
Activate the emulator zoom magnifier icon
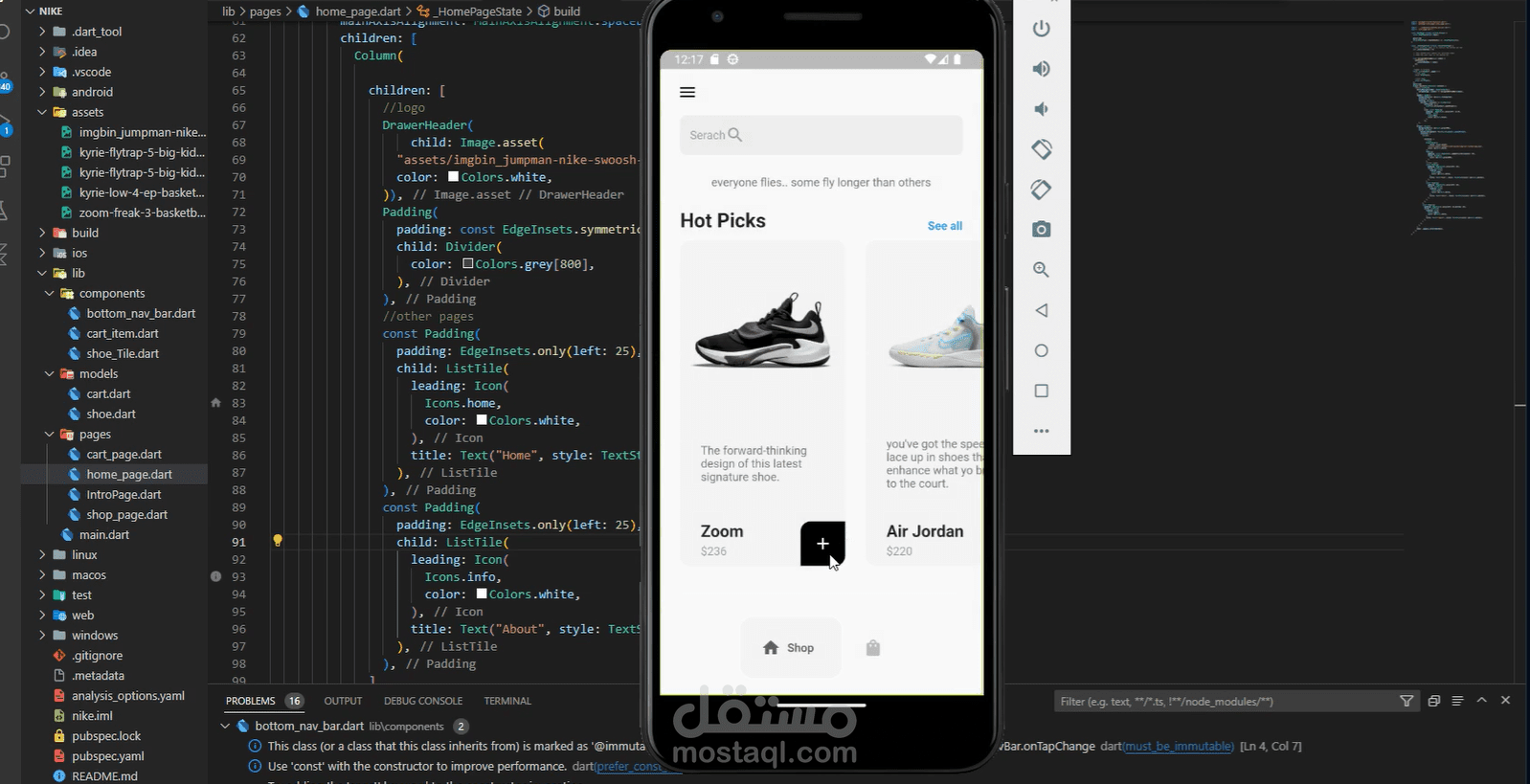(x=1041, y=270)
